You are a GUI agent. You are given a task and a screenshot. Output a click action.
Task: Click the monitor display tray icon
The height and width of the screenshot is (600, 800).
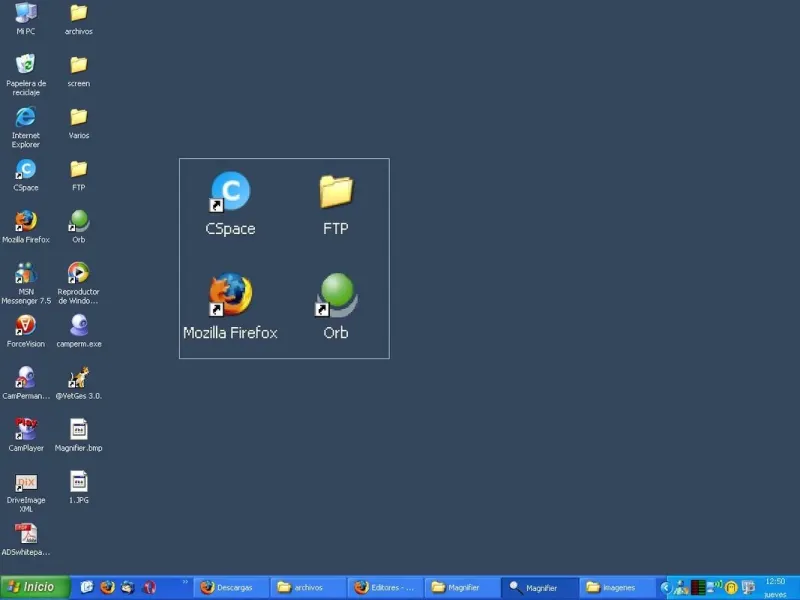[x=748, y=588]
